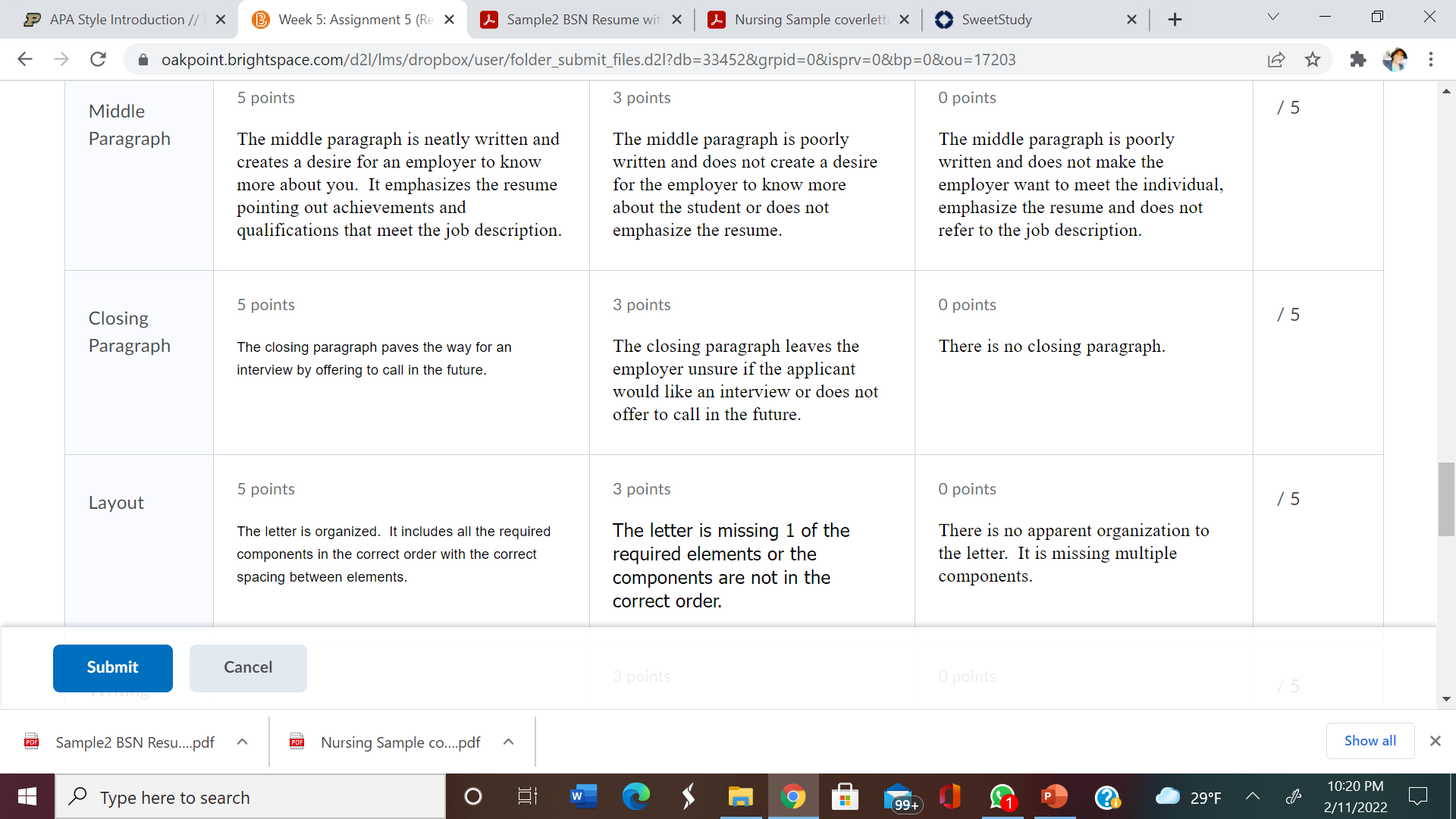Click the Closing Paragraph '3 points' heading
The image size is (1456, 819).
[642, 305]
